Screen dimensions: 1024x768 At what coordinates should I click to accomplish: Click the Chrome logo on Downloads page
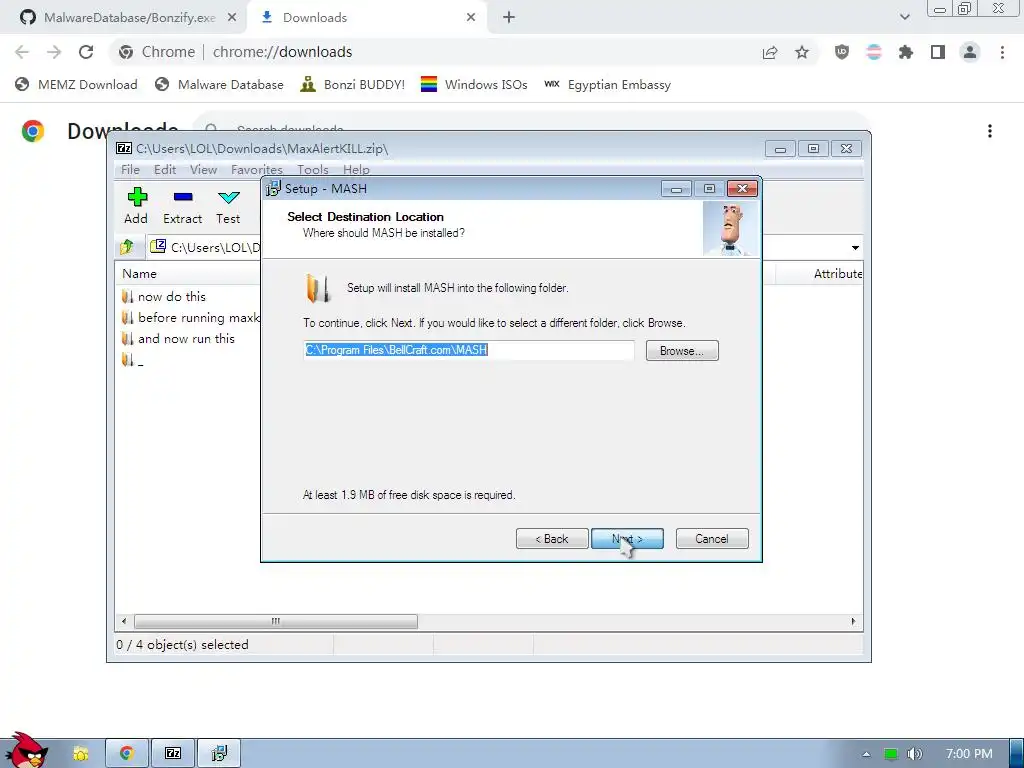coord(33,131)
